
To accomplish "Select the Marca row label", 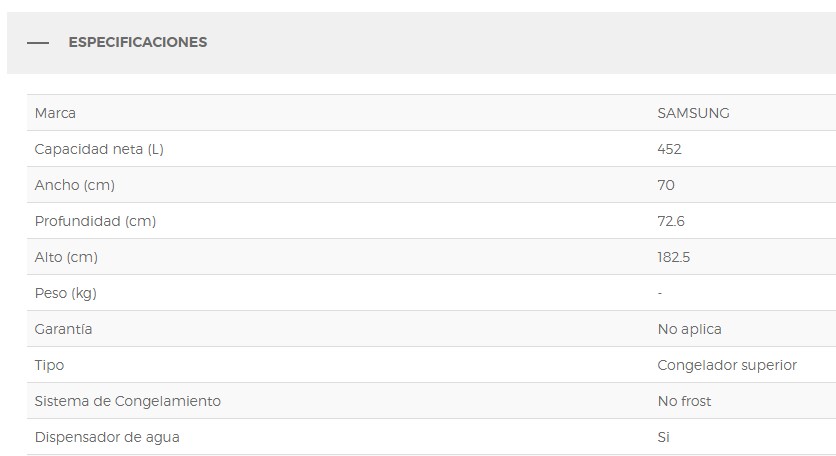I will (55, 113).
